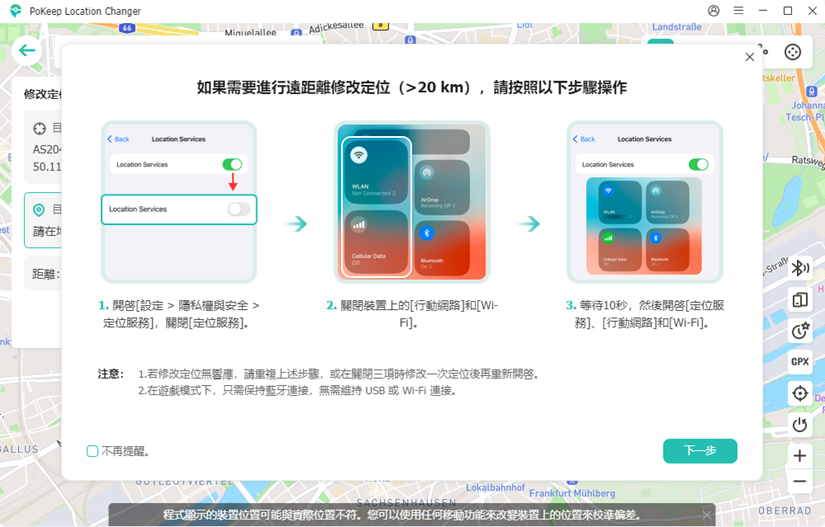825x527 pixels.
Task: Open the Bluetooth connection tool icon
Action: tap(800, 268)
